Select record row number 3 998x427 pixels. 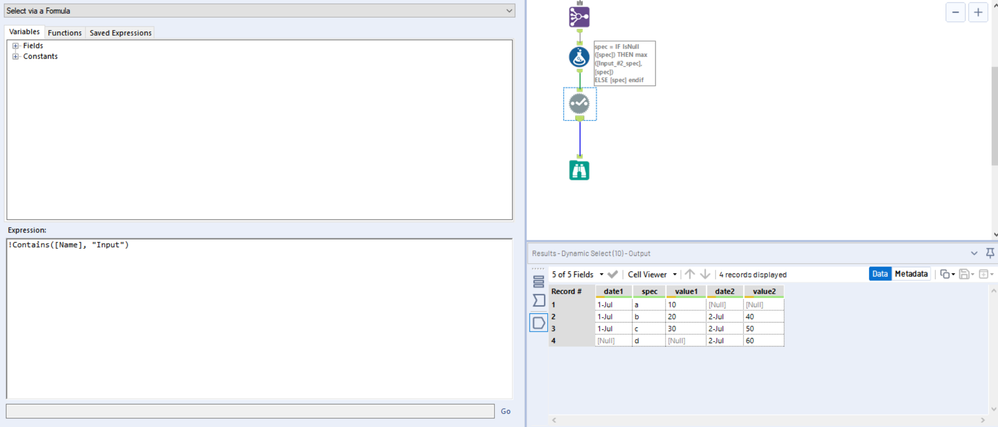click(x=572, y=328)
